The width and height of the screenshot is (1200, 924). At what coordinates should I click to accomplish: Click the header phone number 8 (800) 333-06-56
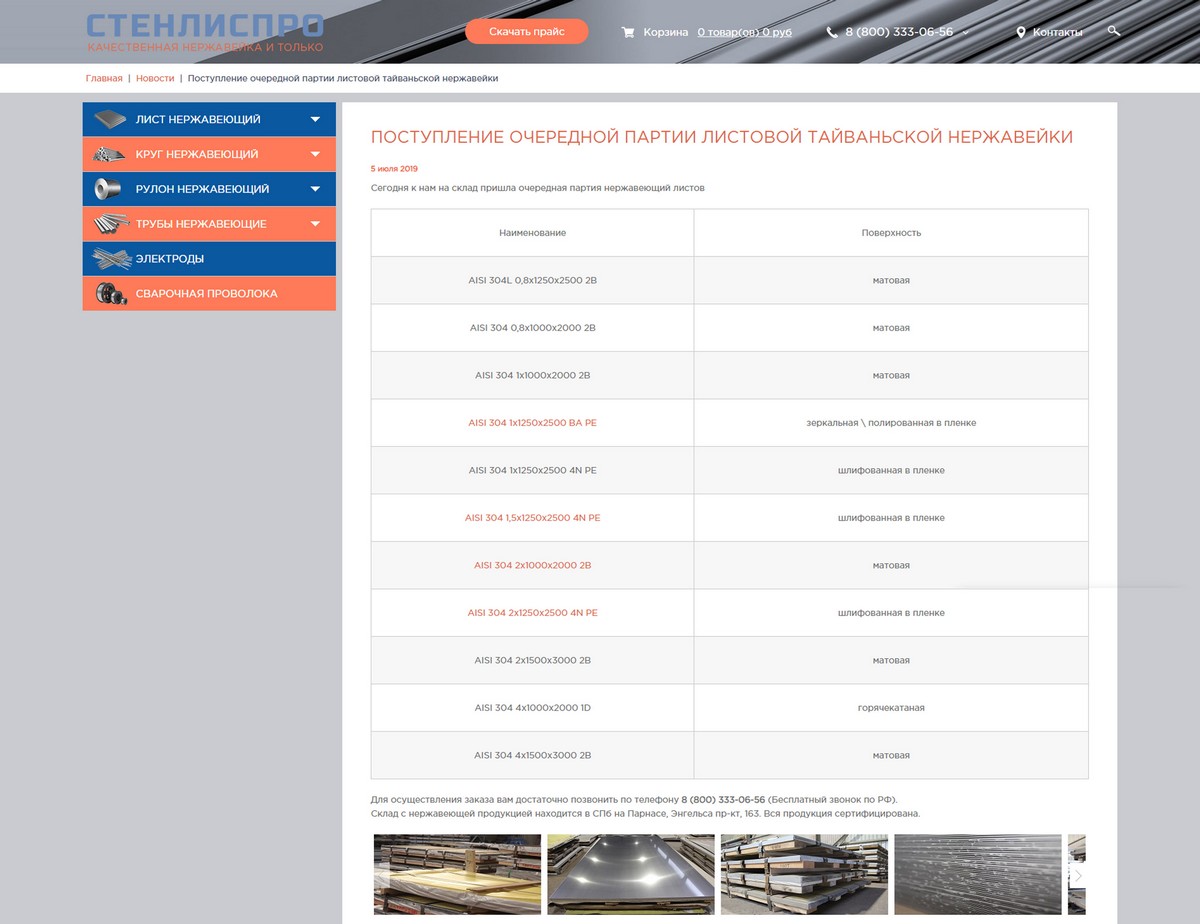click(899, 32)
